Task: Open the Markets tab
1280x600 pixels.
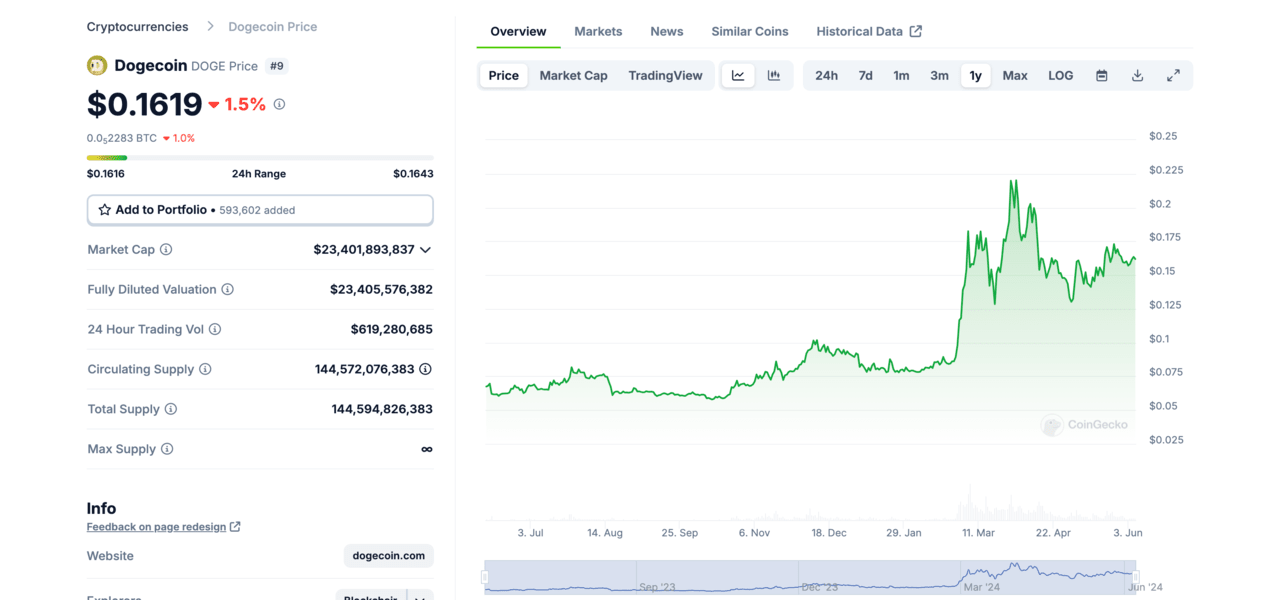Action: 598,32
